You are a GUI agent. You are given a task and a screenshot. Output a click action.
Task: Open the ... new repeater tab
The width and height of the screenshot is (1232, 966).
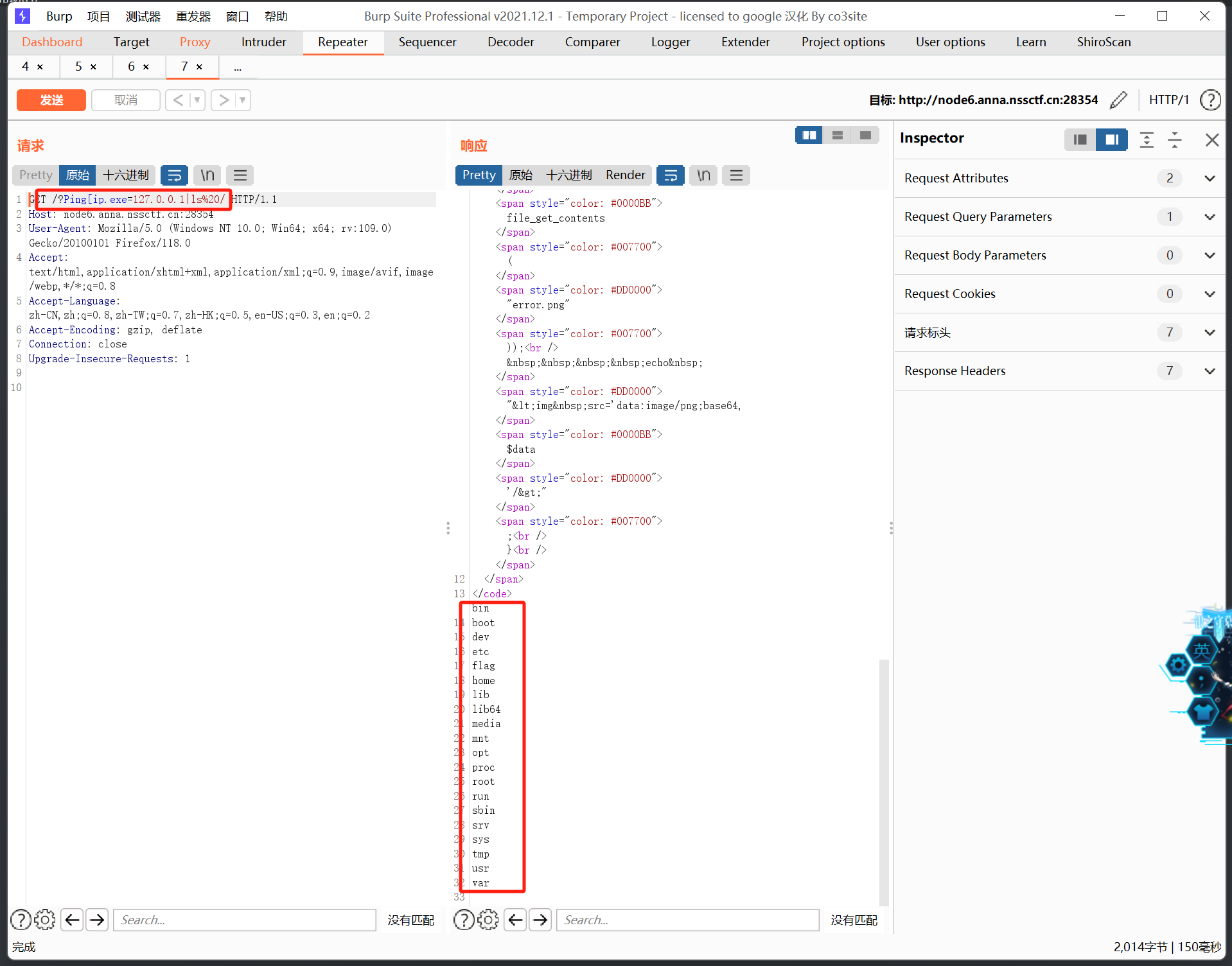point(238,67)
